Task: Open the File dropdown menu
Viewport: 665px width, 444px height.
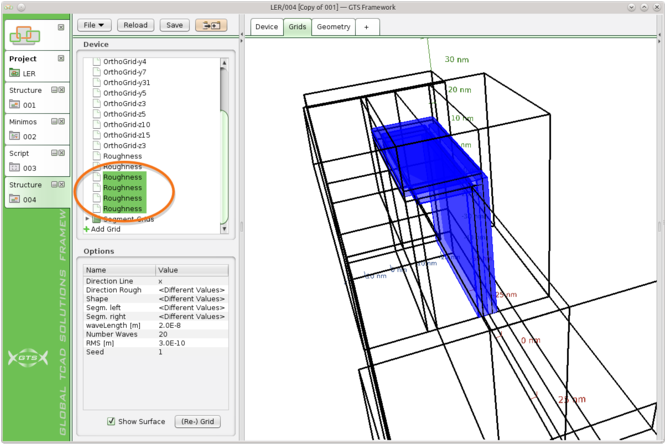Action: coord(95,25)
